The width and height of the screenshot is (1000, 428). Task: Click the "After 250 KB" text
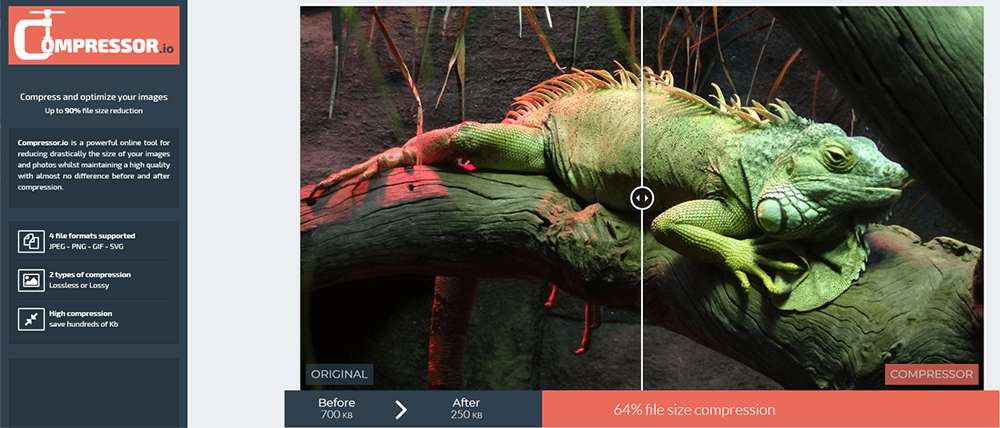(x=467, y=408)
